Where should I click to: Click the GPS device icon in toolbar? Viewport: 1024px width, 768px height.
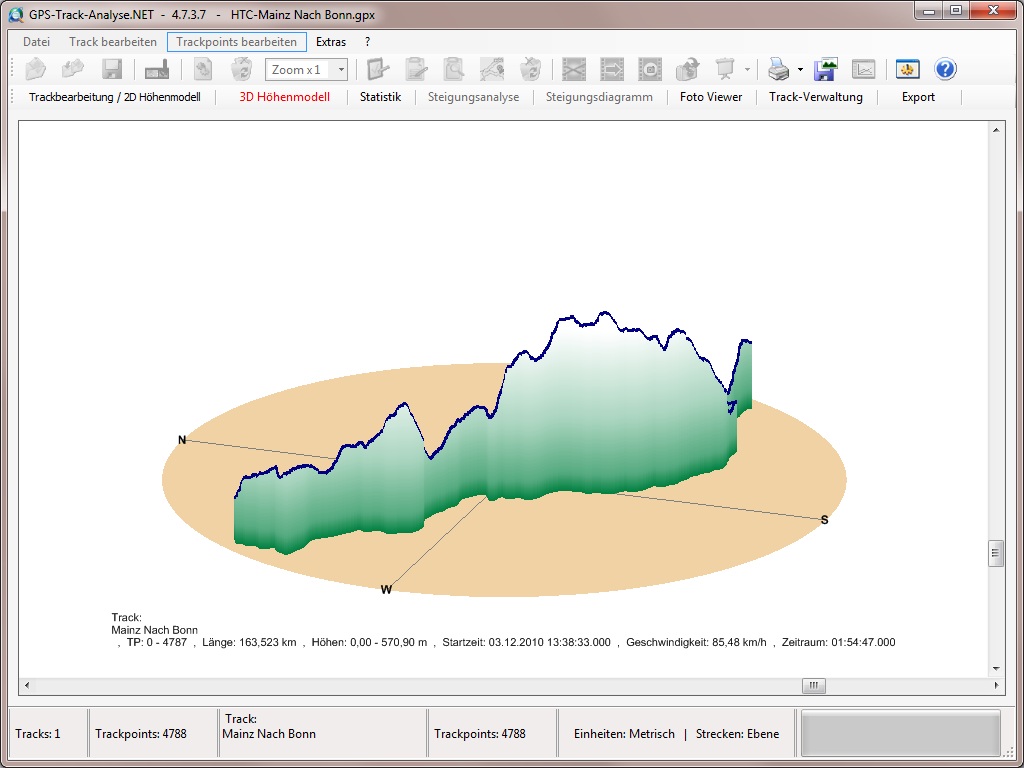(157, 69)
